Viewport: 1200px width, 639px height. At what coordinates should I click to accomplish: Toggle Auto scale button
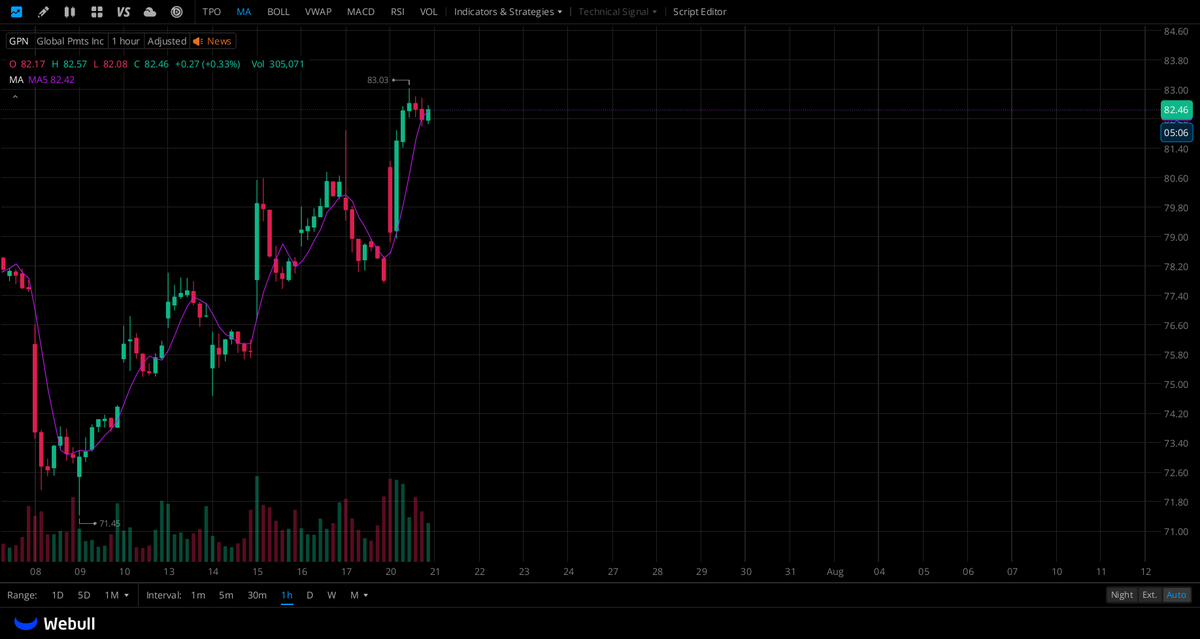coord(1177,595)
